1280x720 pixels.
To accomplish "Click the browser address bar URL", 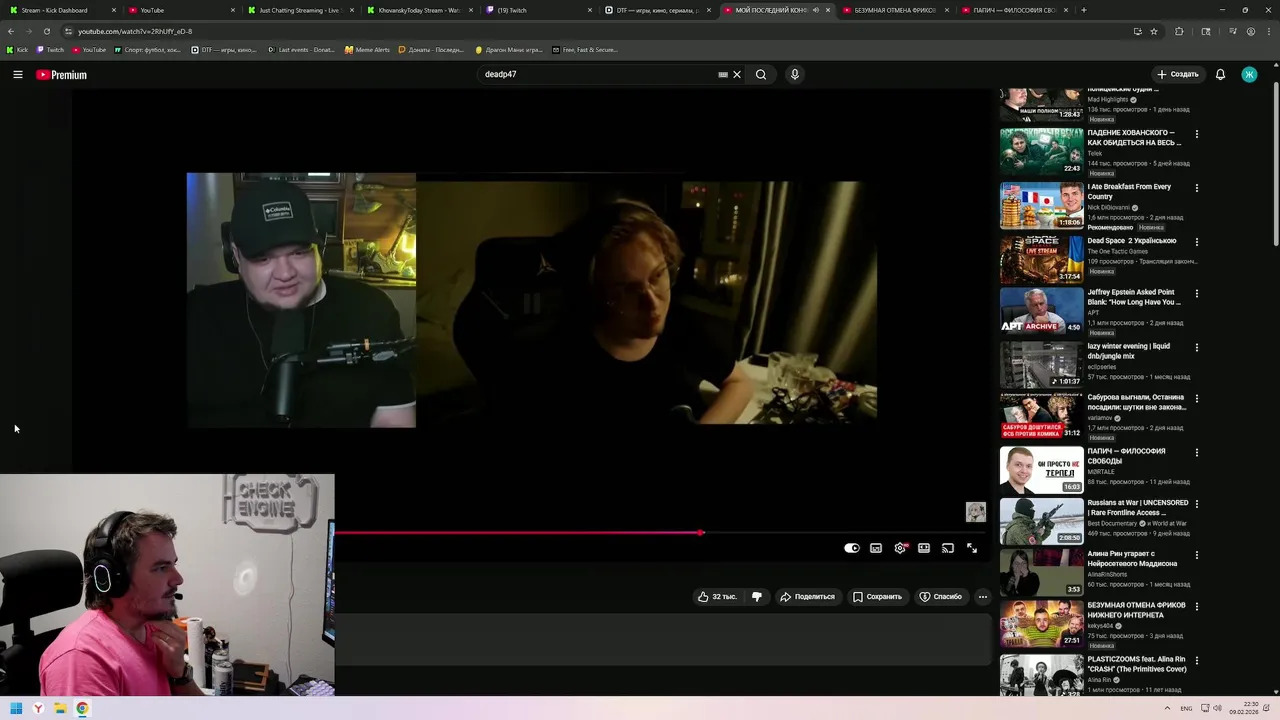I will [135, 31].
